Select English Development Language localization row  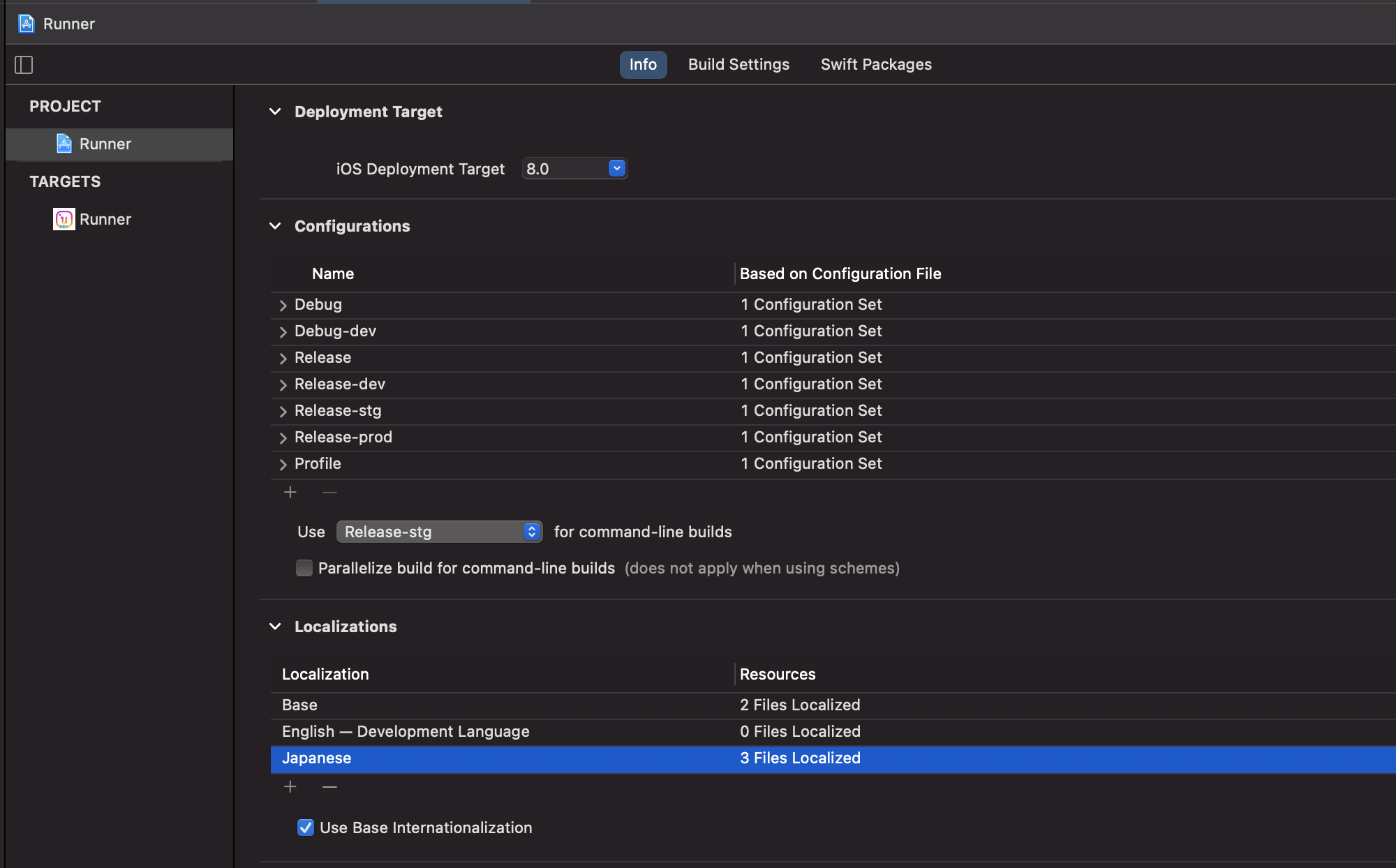406,731
